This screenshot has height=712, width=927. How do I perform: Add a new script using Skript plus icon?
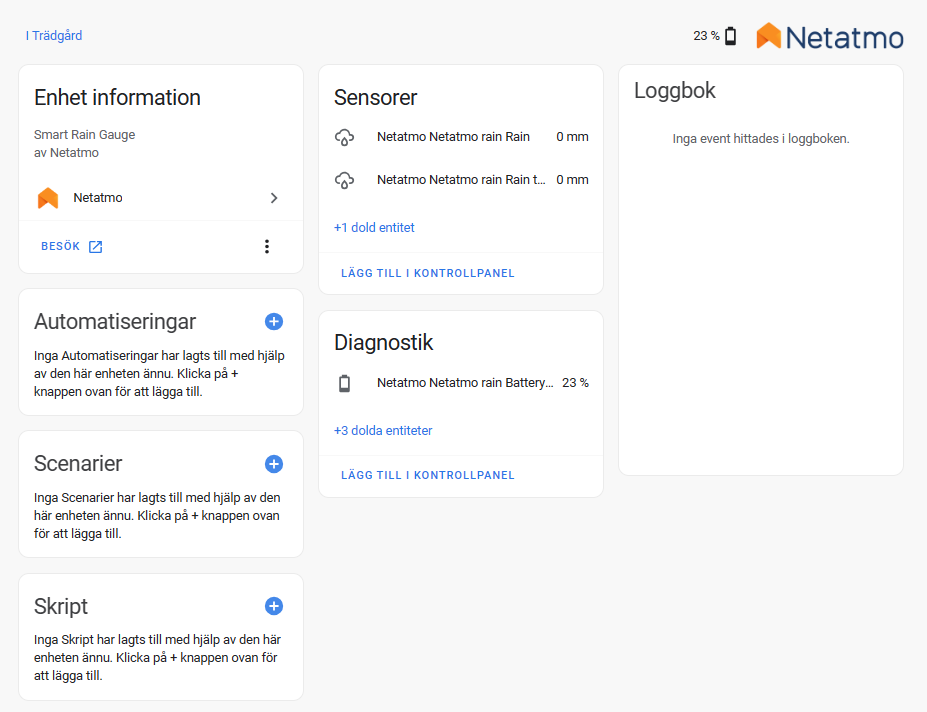(274, 606)
